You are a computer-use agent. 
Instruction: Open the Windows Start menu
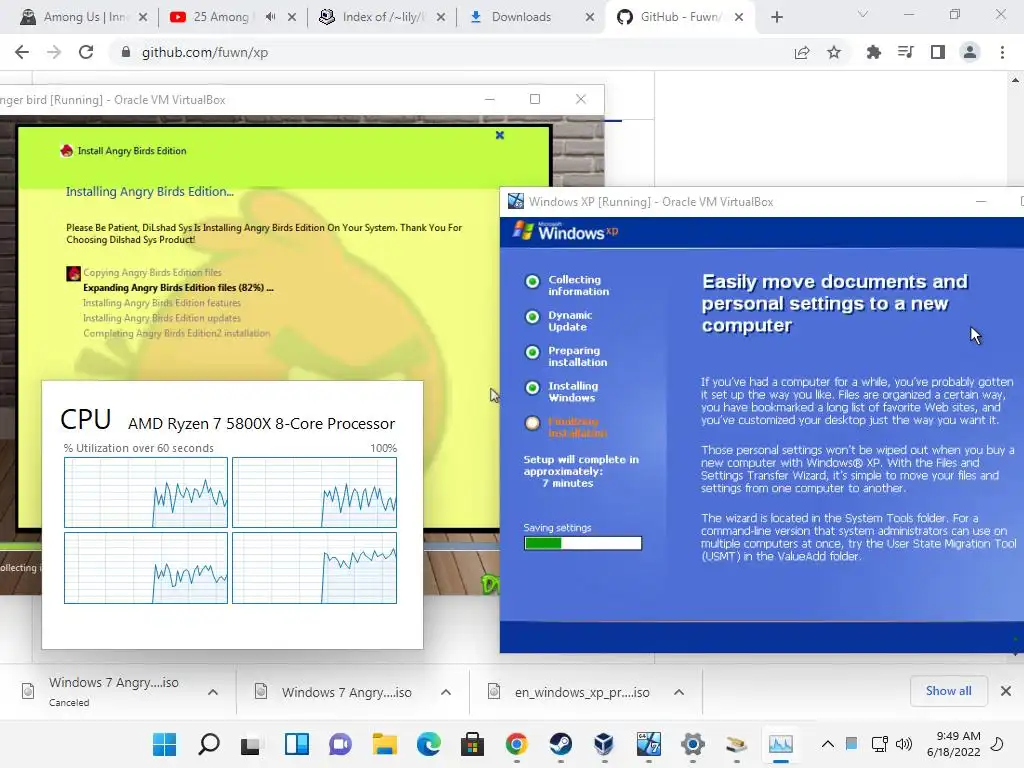coord(165,744)
